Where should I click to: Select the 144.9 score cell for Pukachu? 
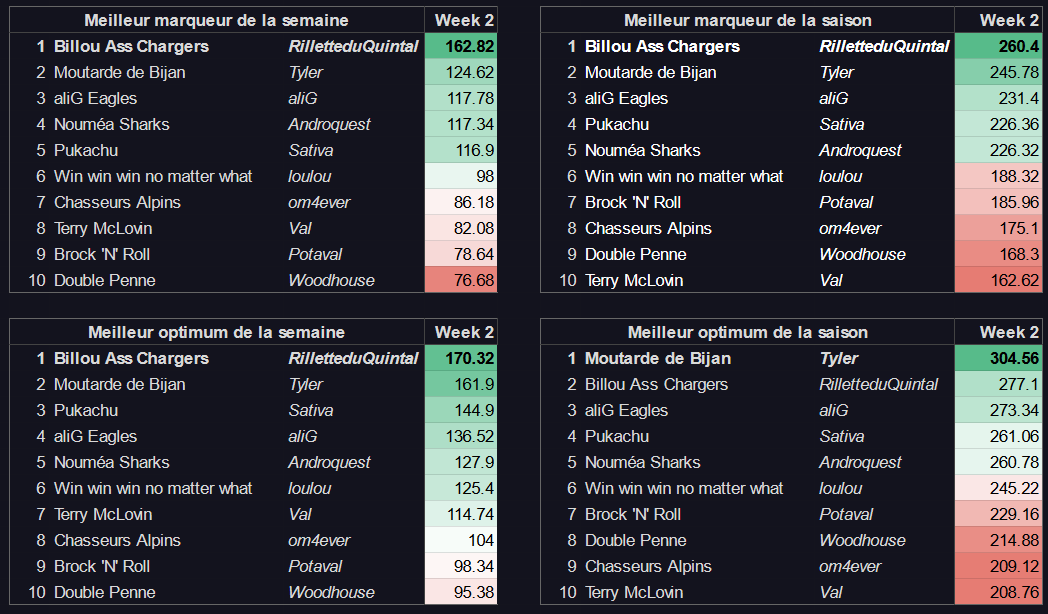coord(461,410)
